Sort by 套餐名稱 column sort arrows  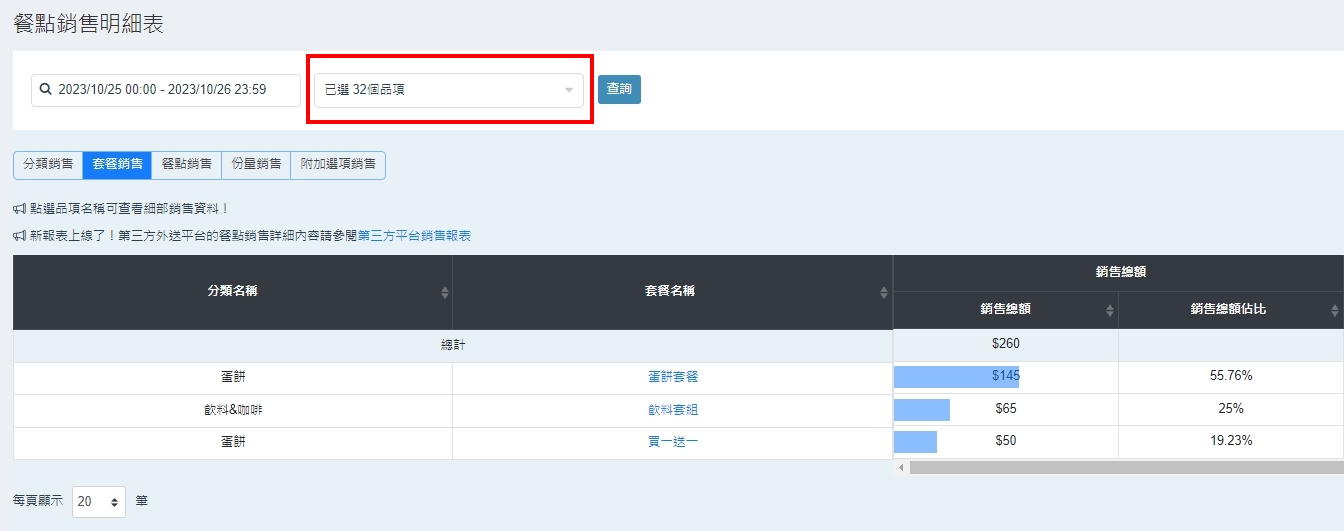tap(884, 292)
